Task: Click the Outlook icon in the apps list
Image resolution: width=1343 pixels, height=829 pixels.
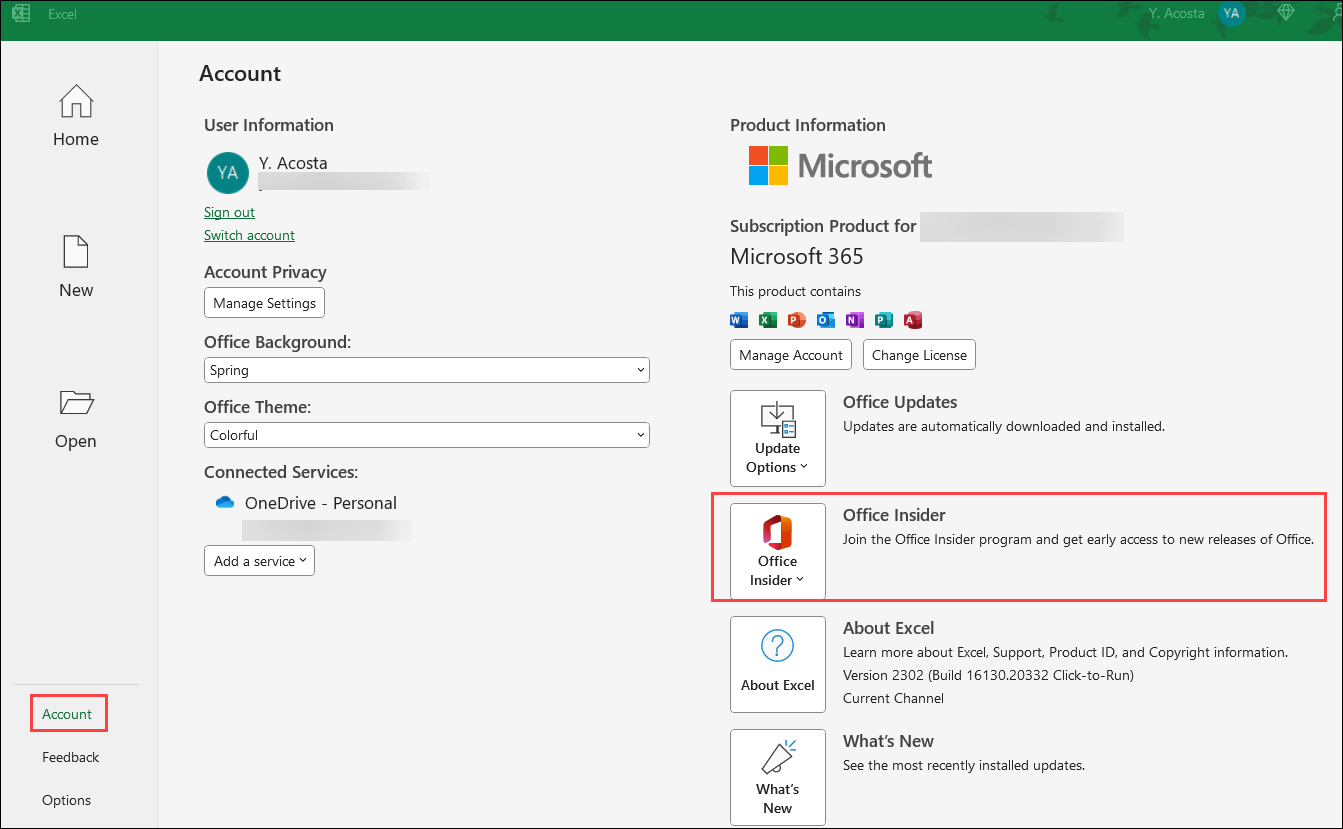Action: pyautogui.click(x=825, y=320)
